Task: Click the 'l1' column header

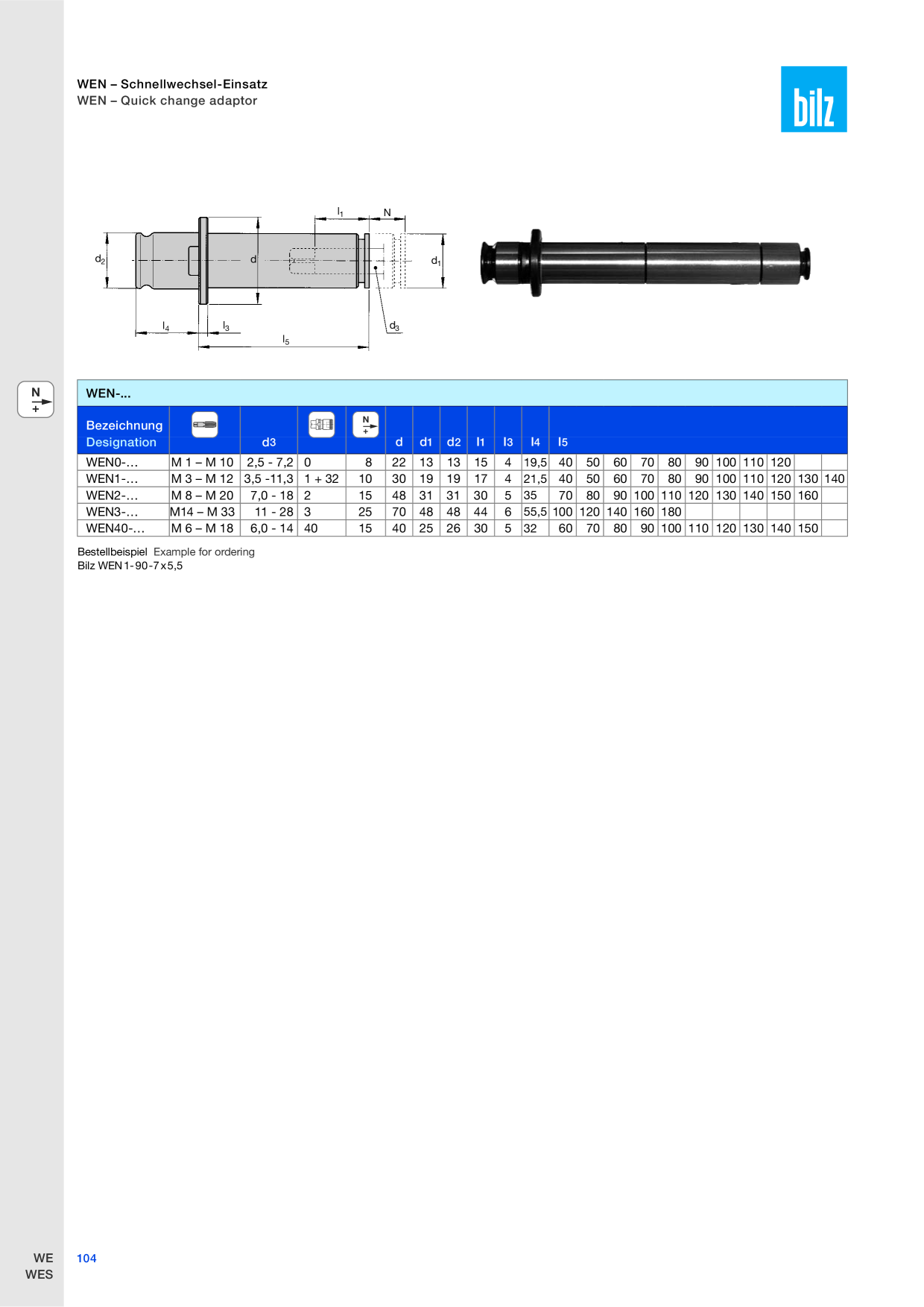Action: pos(481,443)
